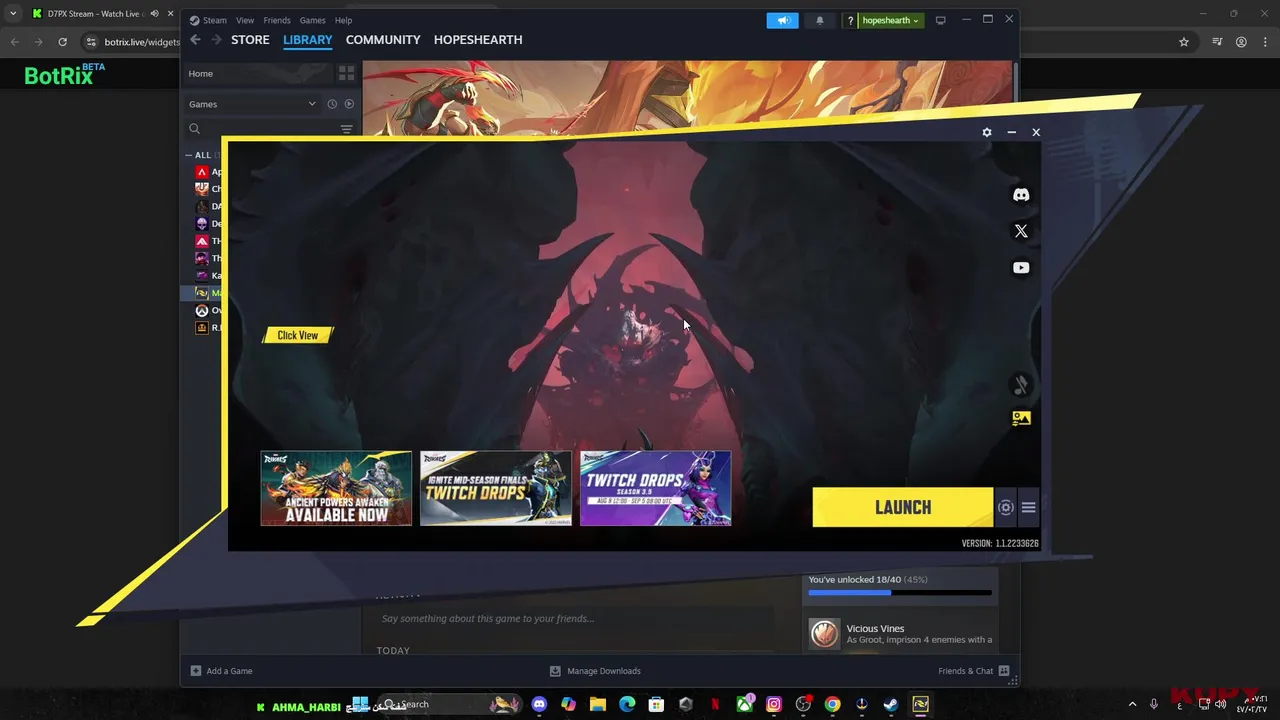Enter Steam Big Picture mode icon
Viewport: 1280px width, 720px height.
point(940,20)
